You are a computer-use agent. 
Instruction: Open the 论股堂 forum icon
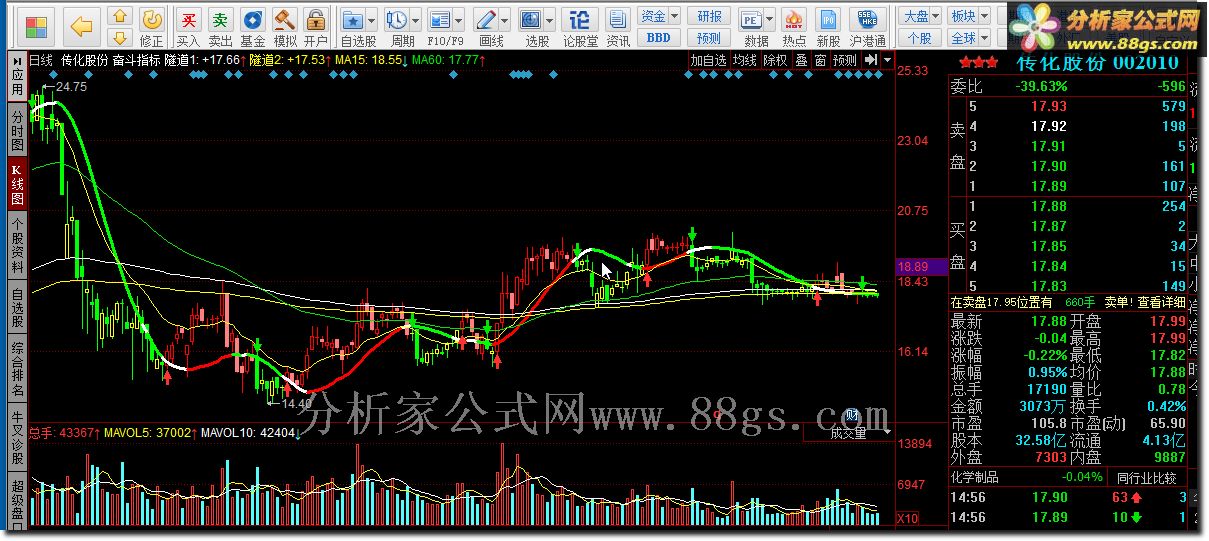(580, 28)
